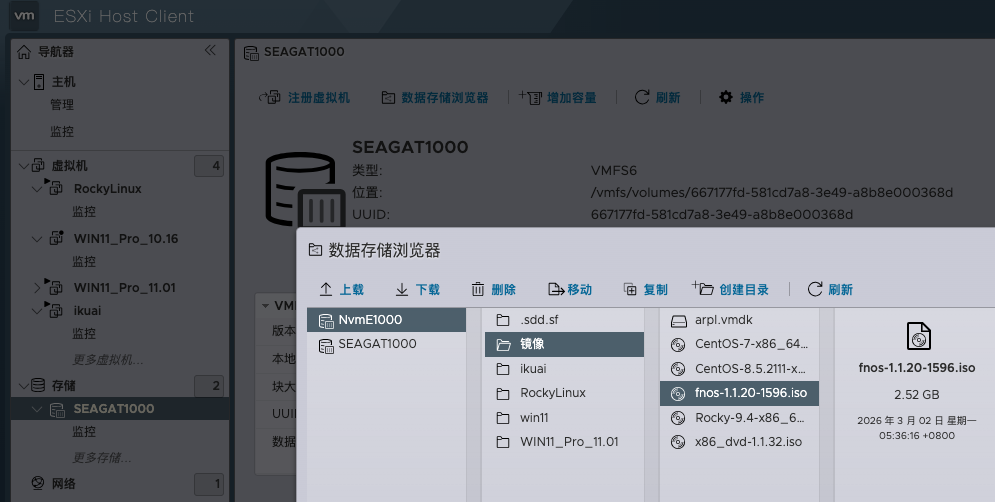The image size is (995, 502).
Task: Click 更多存储... link
Action: (x=101, y=458)
